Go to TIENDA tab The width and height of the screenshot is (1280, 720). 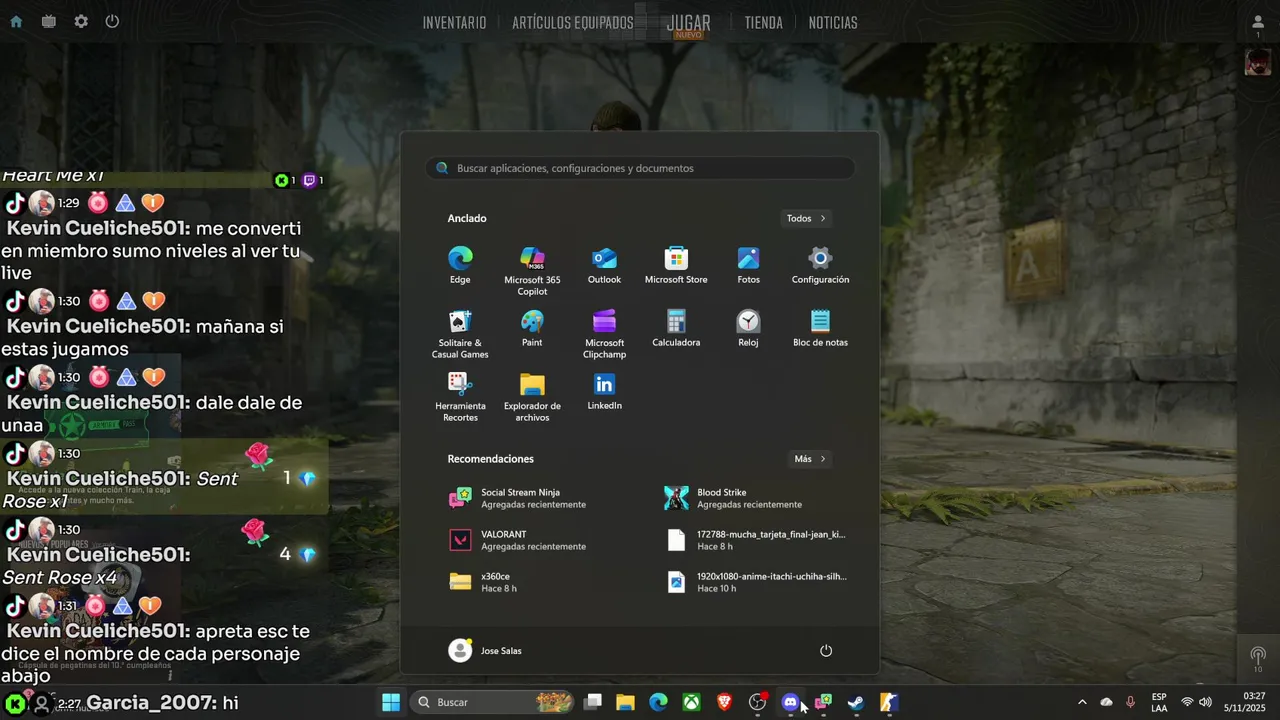click(x=764, y=23)
